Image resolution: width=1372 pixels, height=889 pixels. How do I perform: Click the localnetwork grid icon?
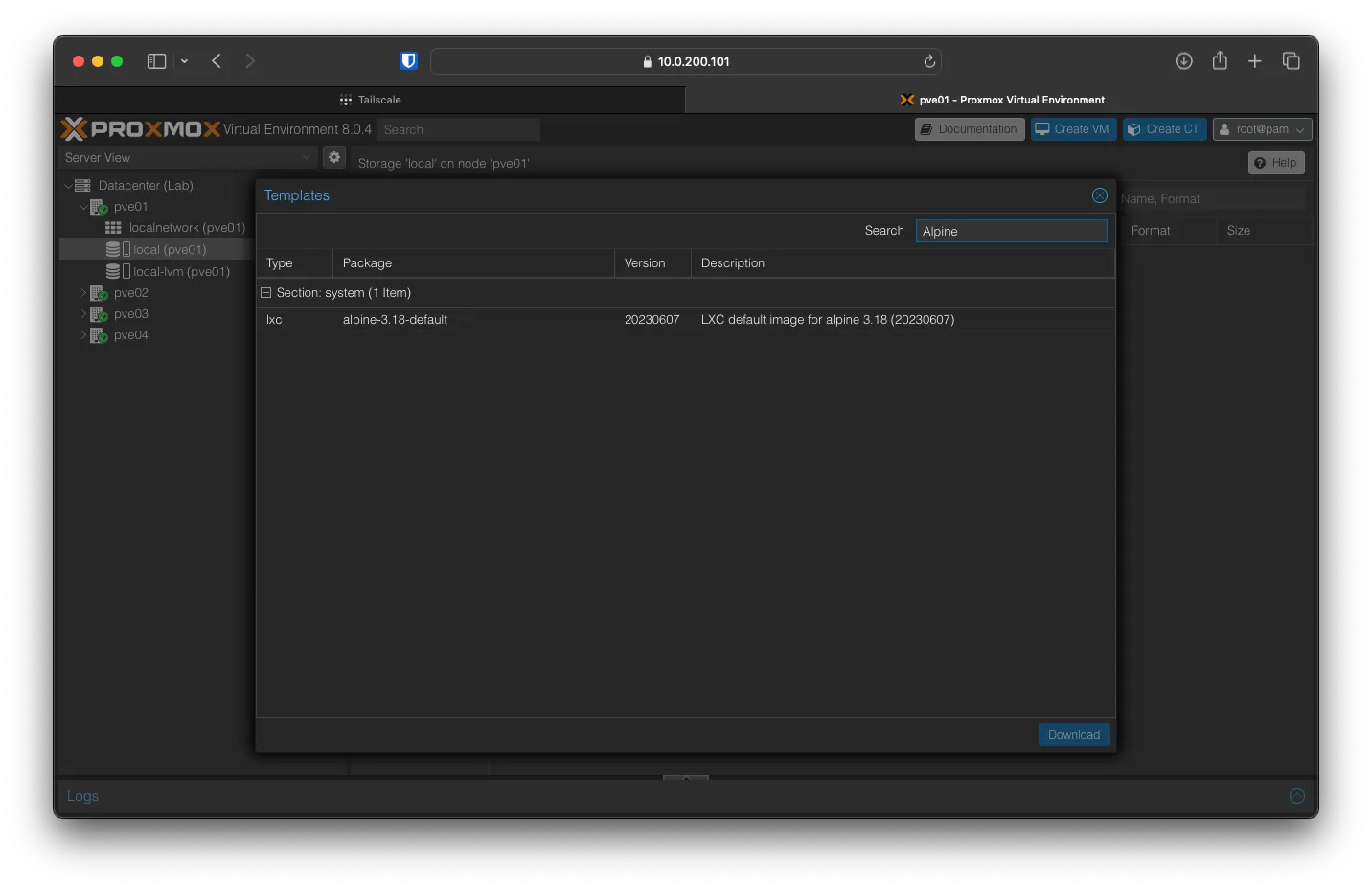point(113,228)
